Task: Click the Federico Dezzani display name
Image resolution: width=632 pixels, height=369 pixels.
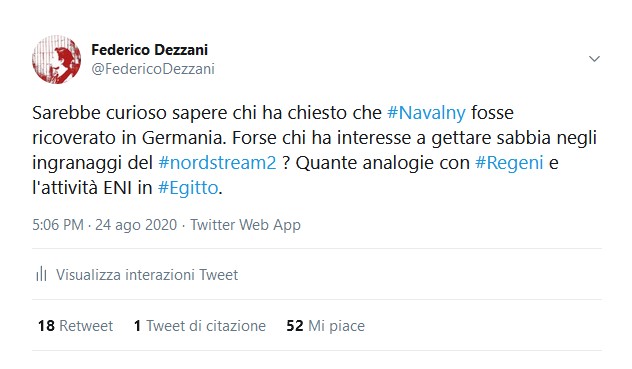Action: coord(150,50)
